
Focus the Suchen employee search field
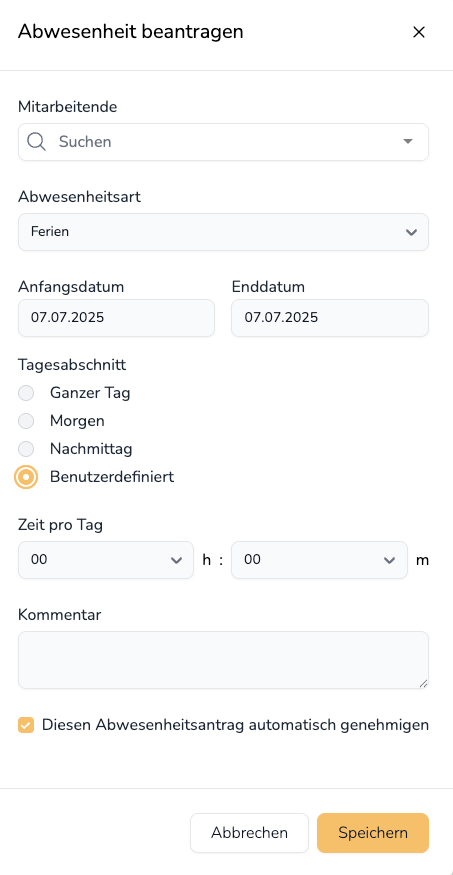[x=223, y=142]
